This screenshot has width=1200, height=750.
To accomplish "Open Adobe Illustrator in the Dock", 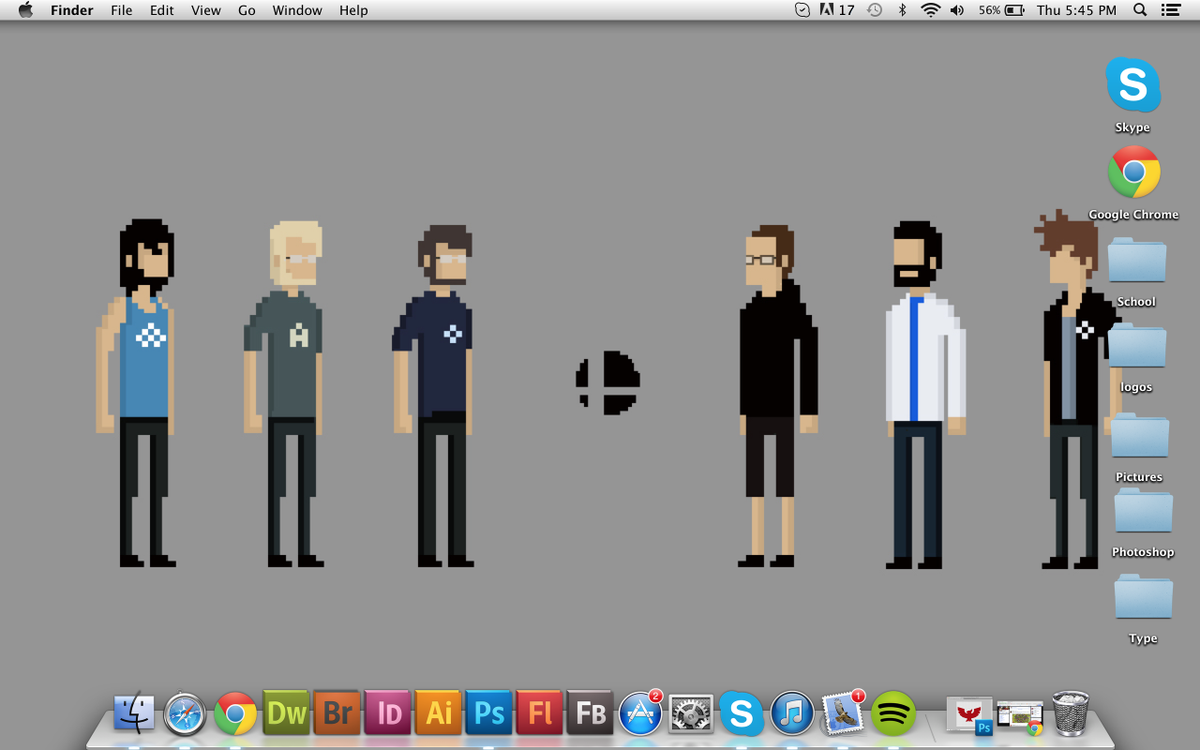I will 439,713.
